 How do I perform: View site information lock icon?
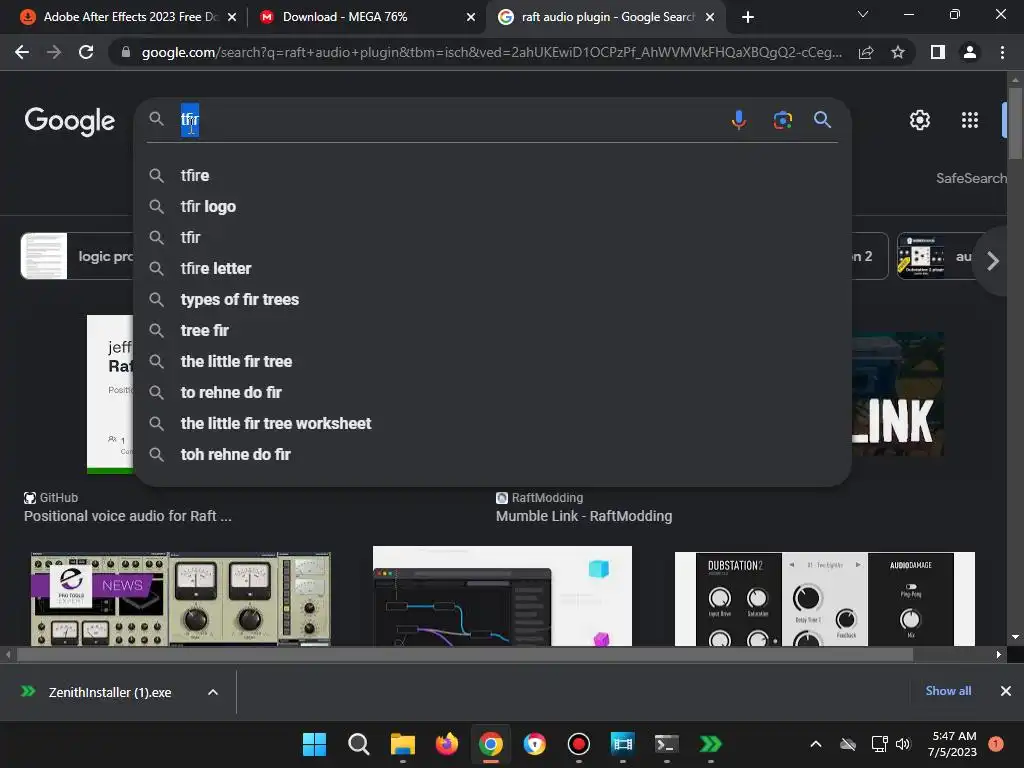pyautogui.click(x=126, y=52)
